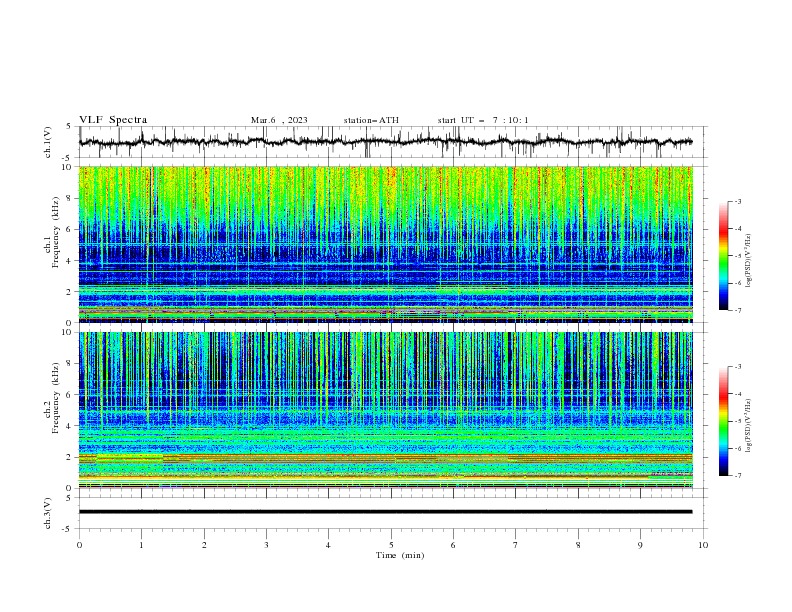Click the ch.2 "Frequency (kHz)" axis label

56,398
